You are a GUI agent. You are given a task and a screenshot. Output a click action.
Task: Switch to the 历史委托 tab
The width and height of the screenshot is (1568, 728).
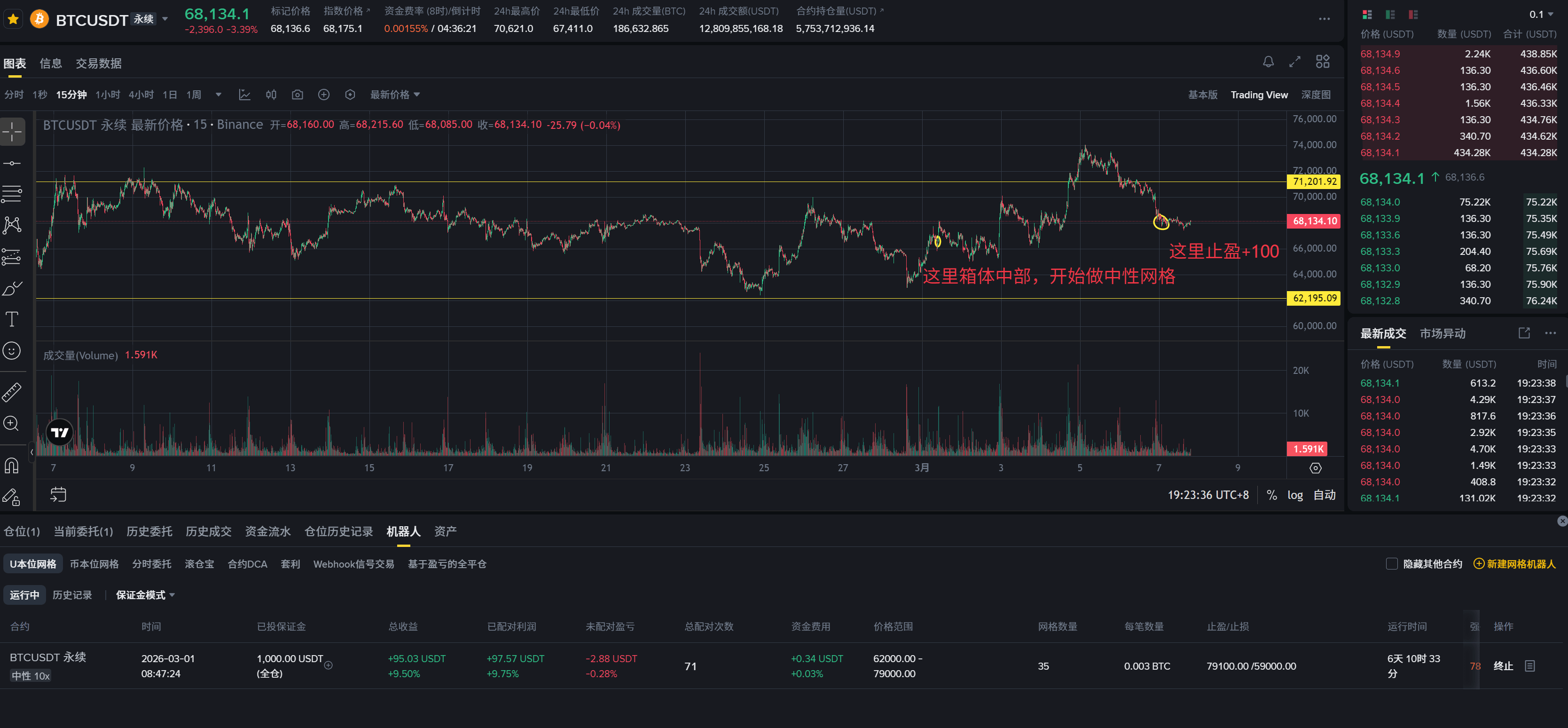tap(149, 531)
